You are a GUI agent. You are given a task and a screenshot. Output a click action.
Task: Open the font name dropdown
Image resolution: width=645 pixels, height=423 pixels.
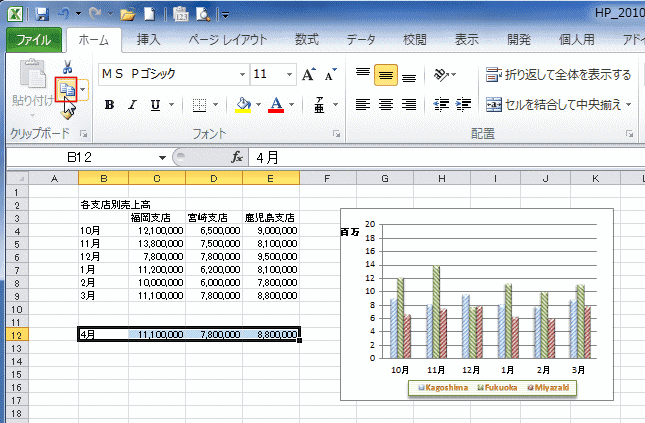pos(241,75)
